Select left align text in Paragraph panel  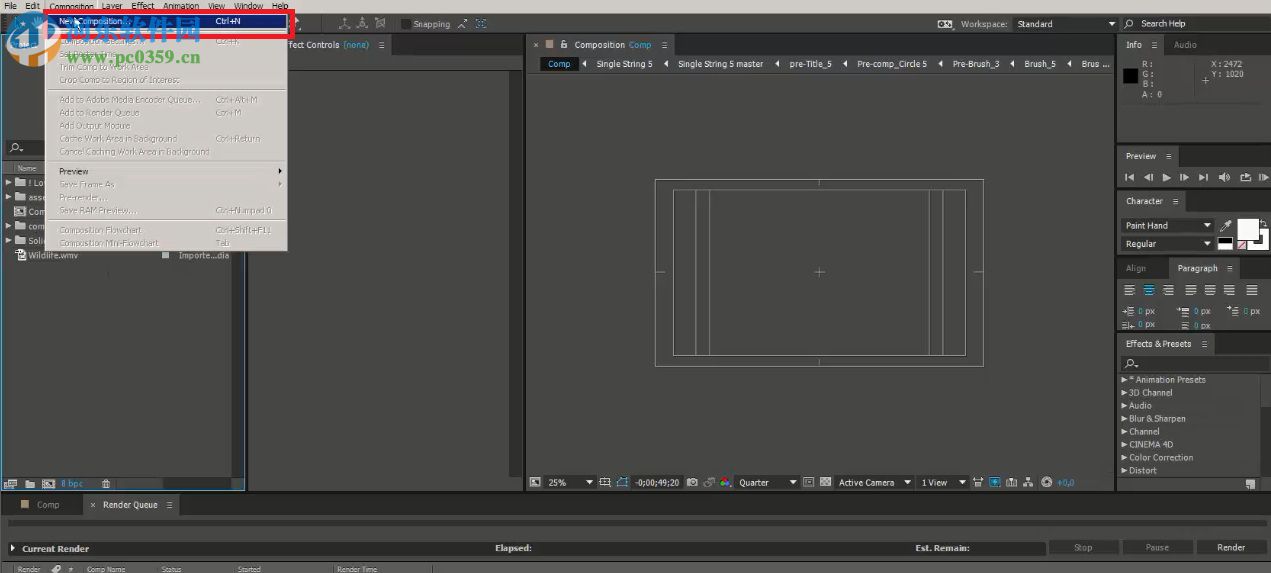pos(1129,290)
